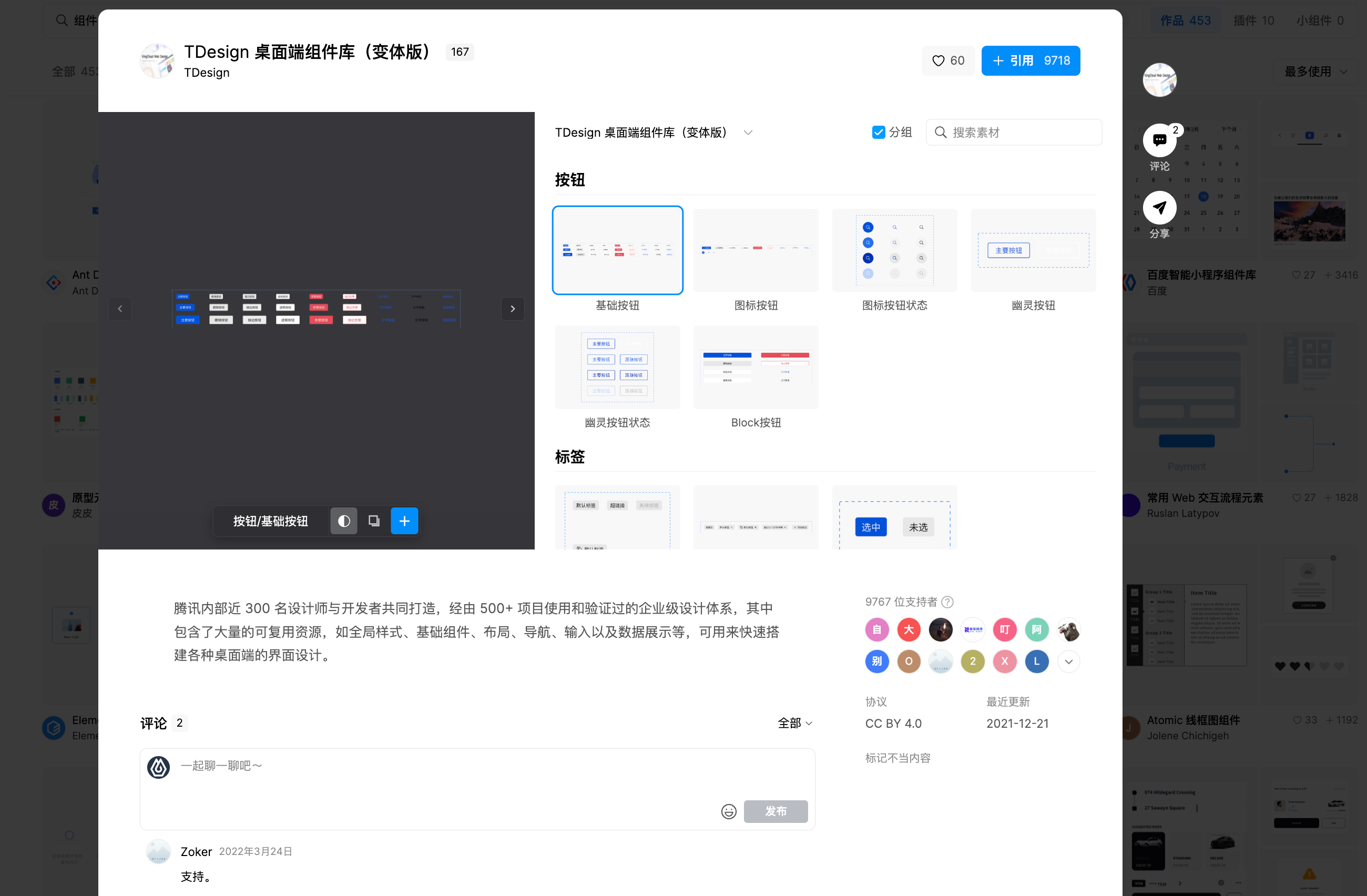Image resolution: width=1367 pixels, height=896 pixels.
Task: Click the green 阿 supporter avatar
Action: point(1037,630)
